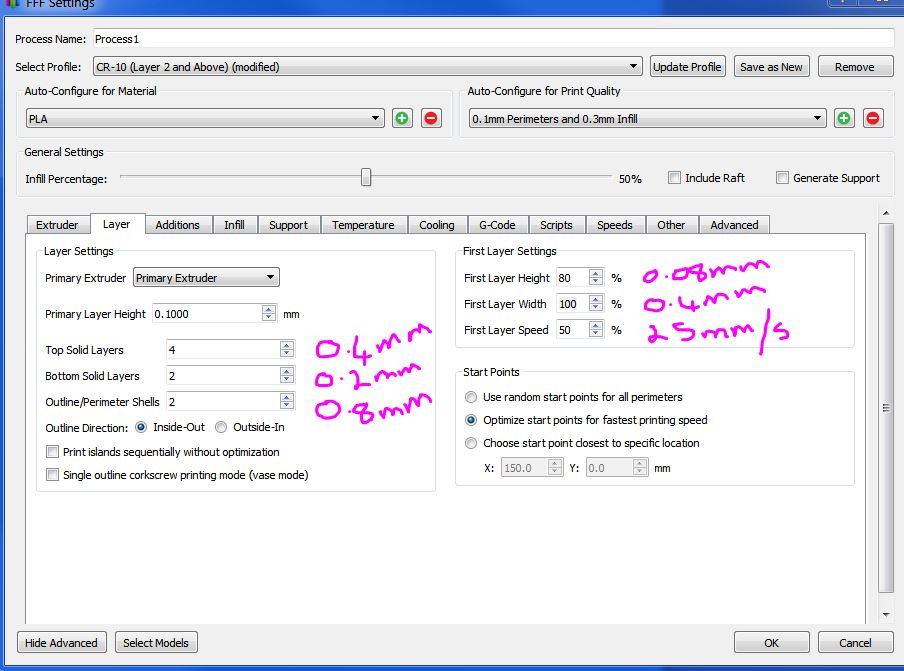Increase Primary Layer Height with up arrow
The image size is (904, 671).
pos(269,310)
